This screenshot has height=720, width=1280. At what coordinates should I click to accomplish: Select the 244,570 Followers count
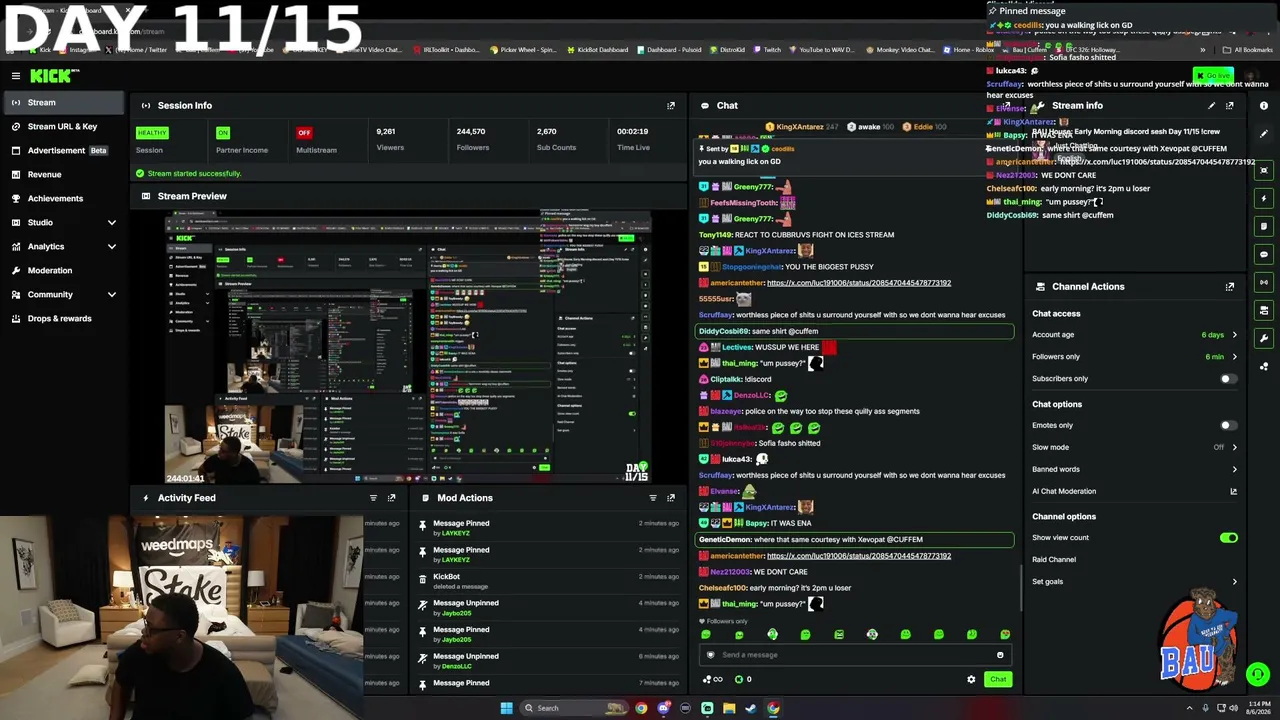click(x=471, y=131)
